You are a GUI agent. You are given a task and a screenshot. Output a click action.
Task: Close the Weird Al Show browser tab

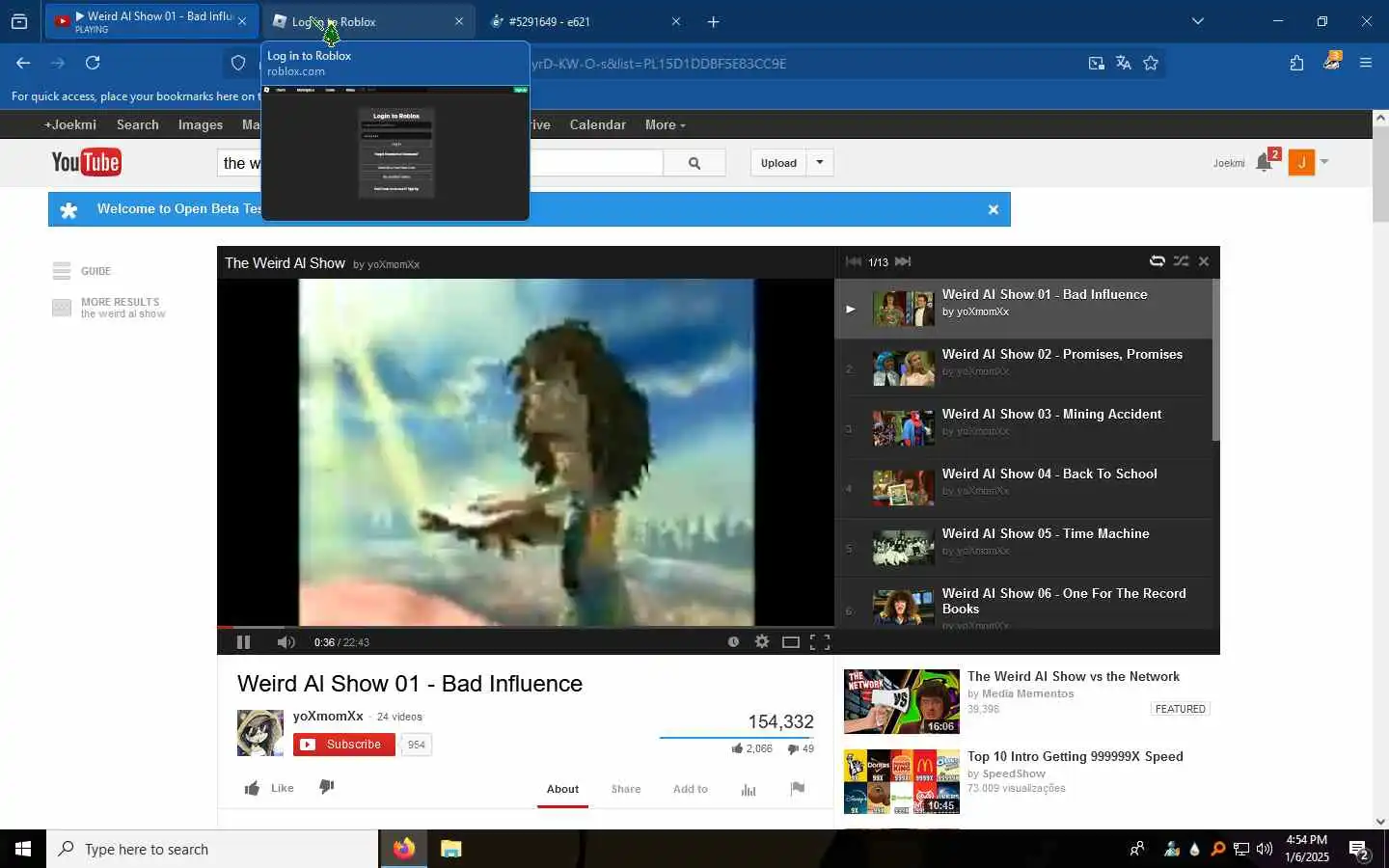(242, 21)
